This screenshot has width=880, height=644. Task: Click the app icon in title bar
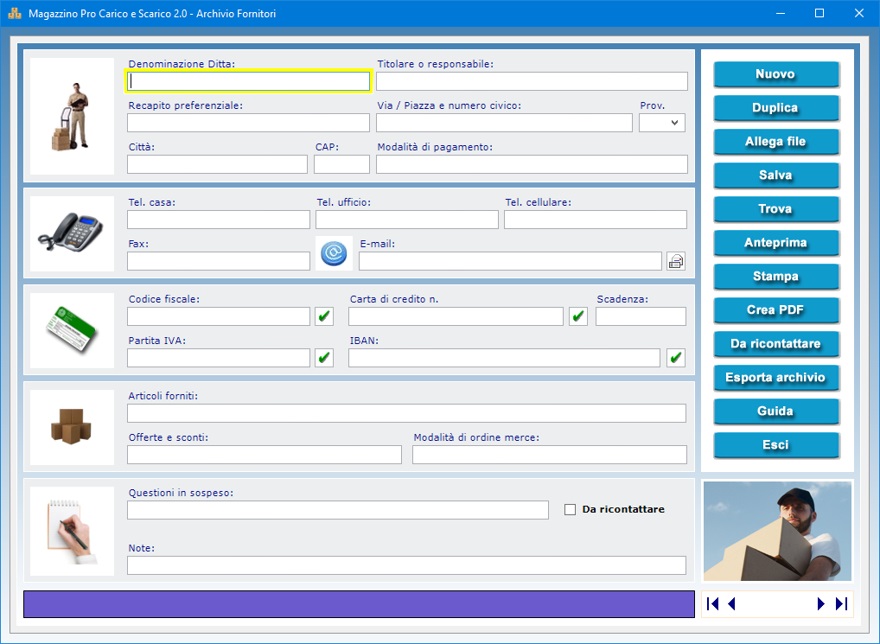point(15,13)
